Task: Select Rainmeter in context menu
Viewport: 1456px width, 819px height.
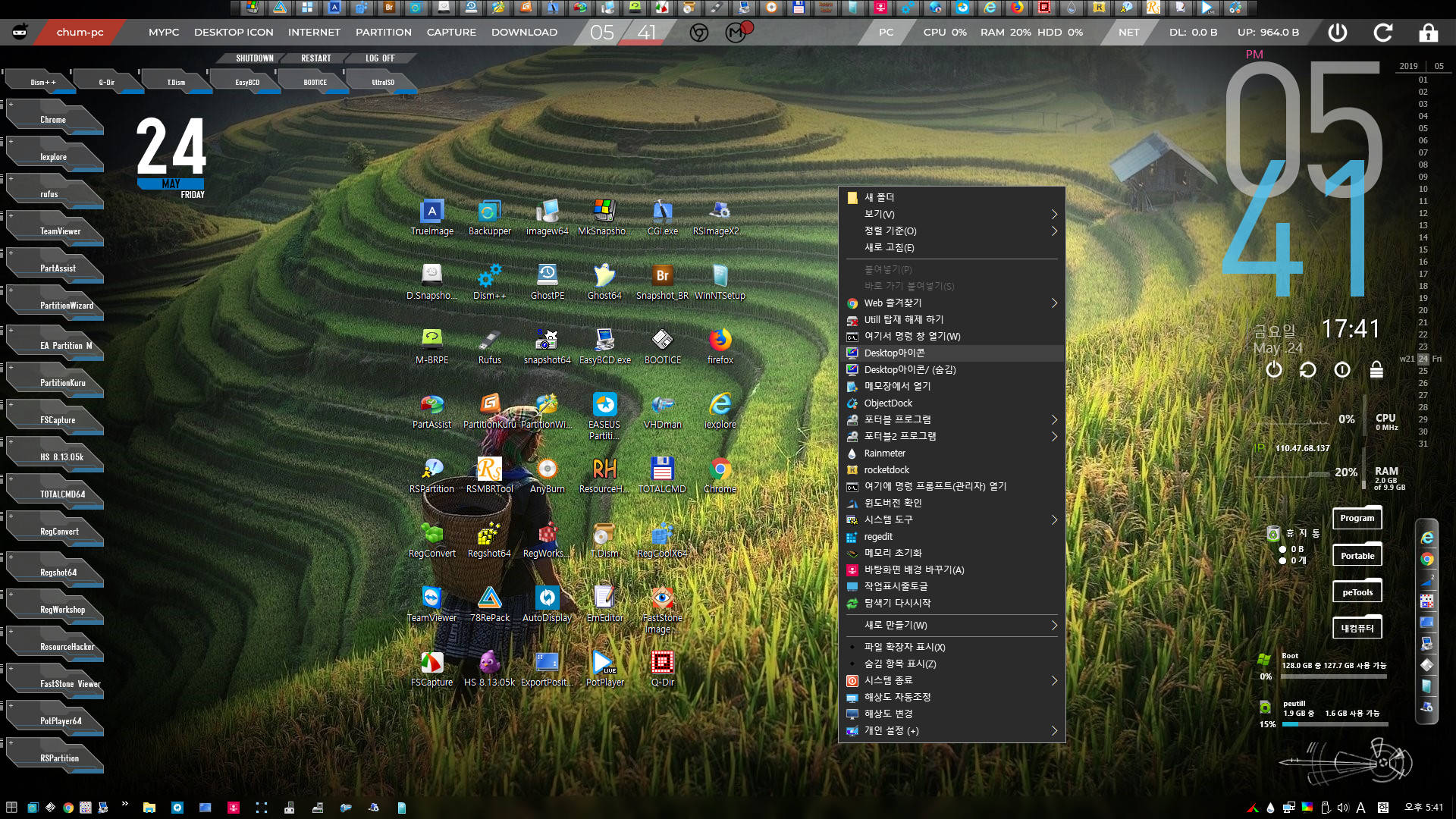Action: [x=952, y=453]
